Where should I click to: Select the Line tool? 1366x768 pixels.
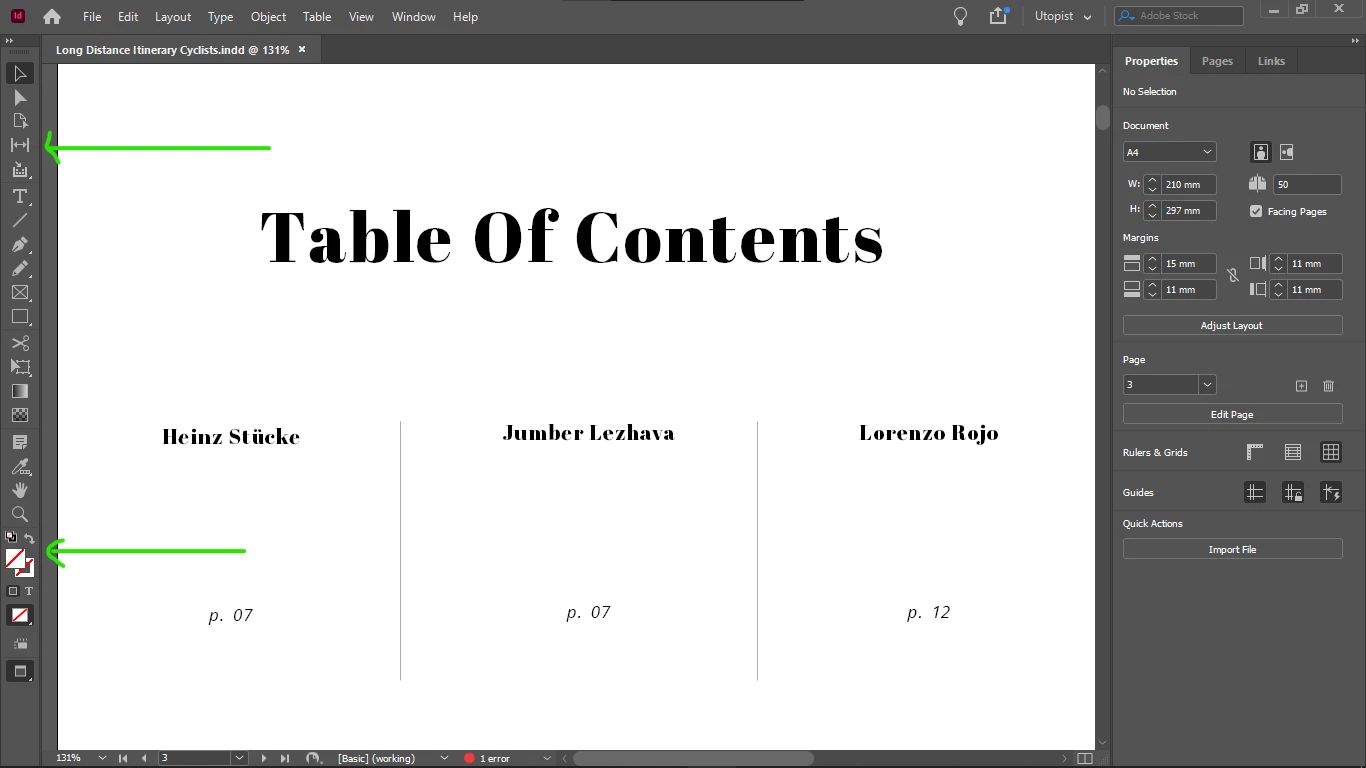20,220
